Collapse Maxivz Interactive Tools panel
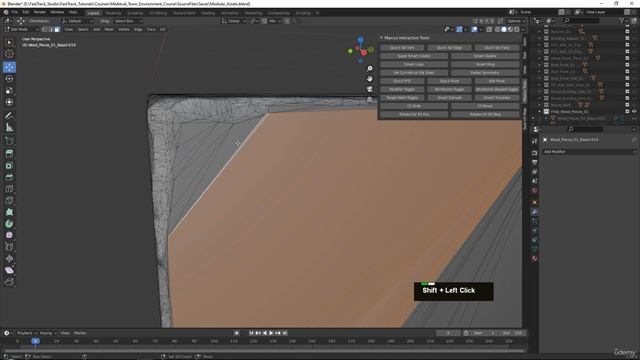This screenshot has width=640, height=360. 382,38
